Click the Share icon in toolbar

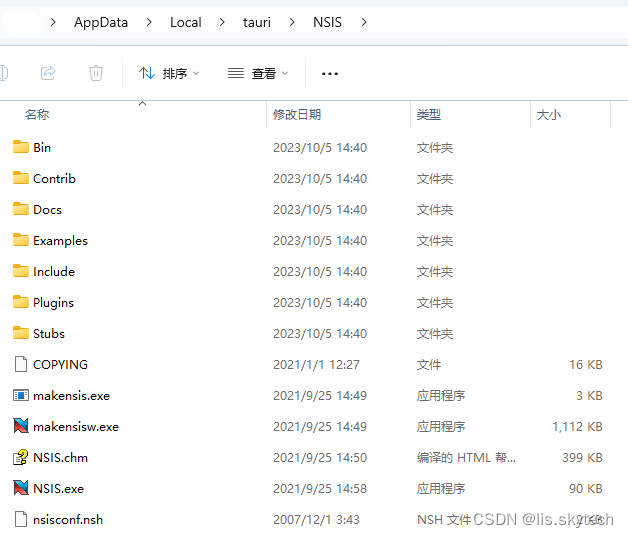click(48, 73)
